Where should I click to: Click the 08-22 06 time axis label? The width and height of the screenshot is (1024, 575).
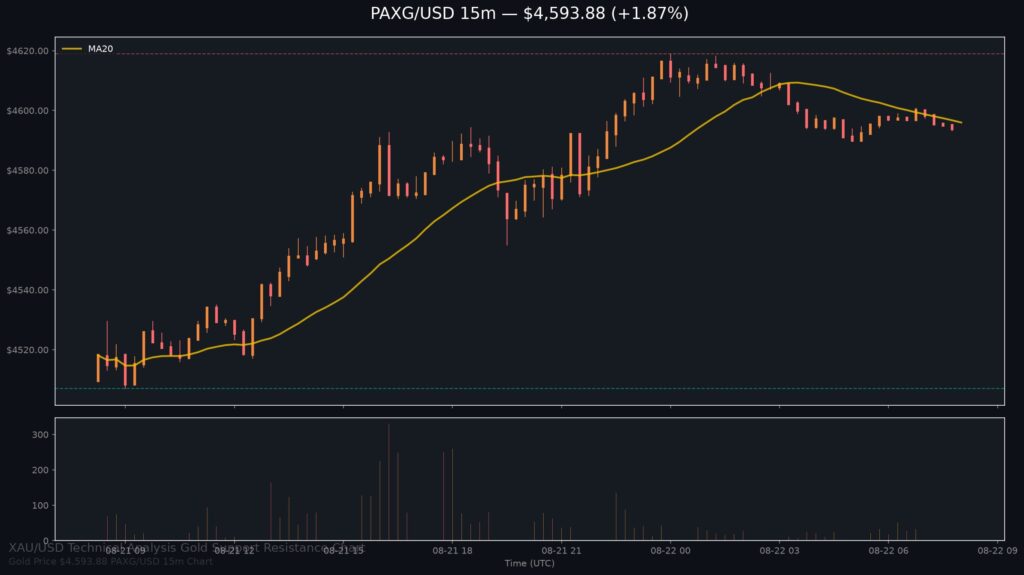coord(888,551)
